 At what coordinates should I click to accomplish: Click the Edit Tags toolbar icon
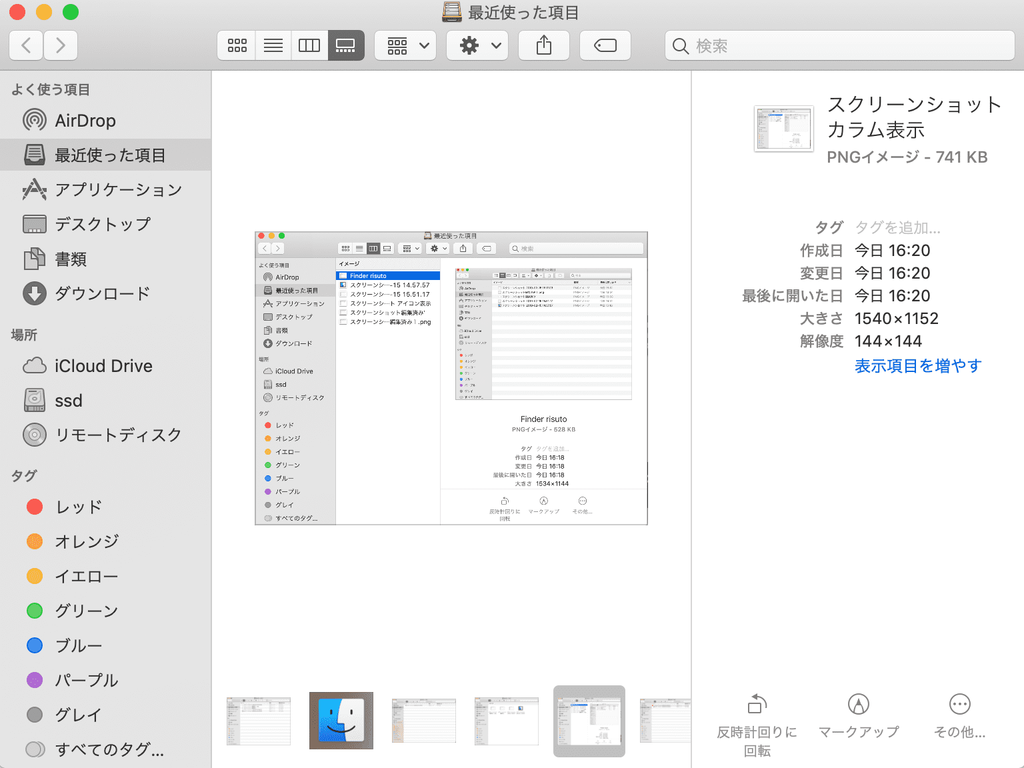pyautogui.click(x=605, y=46)
